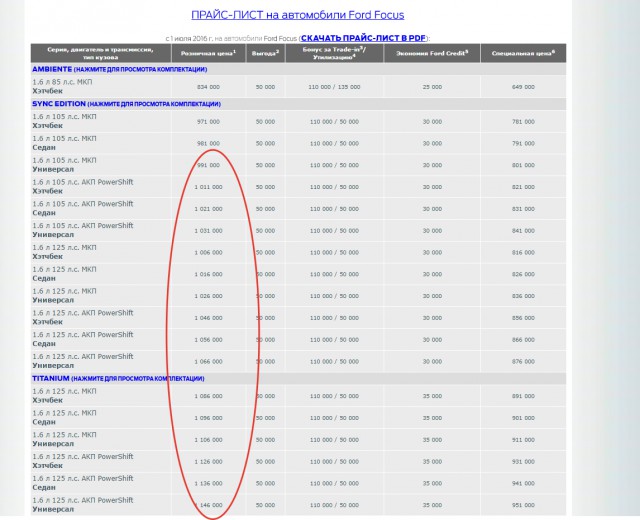Select the 841 000 special price
Viewport: 640px width, 520px height.
(523, 231)
